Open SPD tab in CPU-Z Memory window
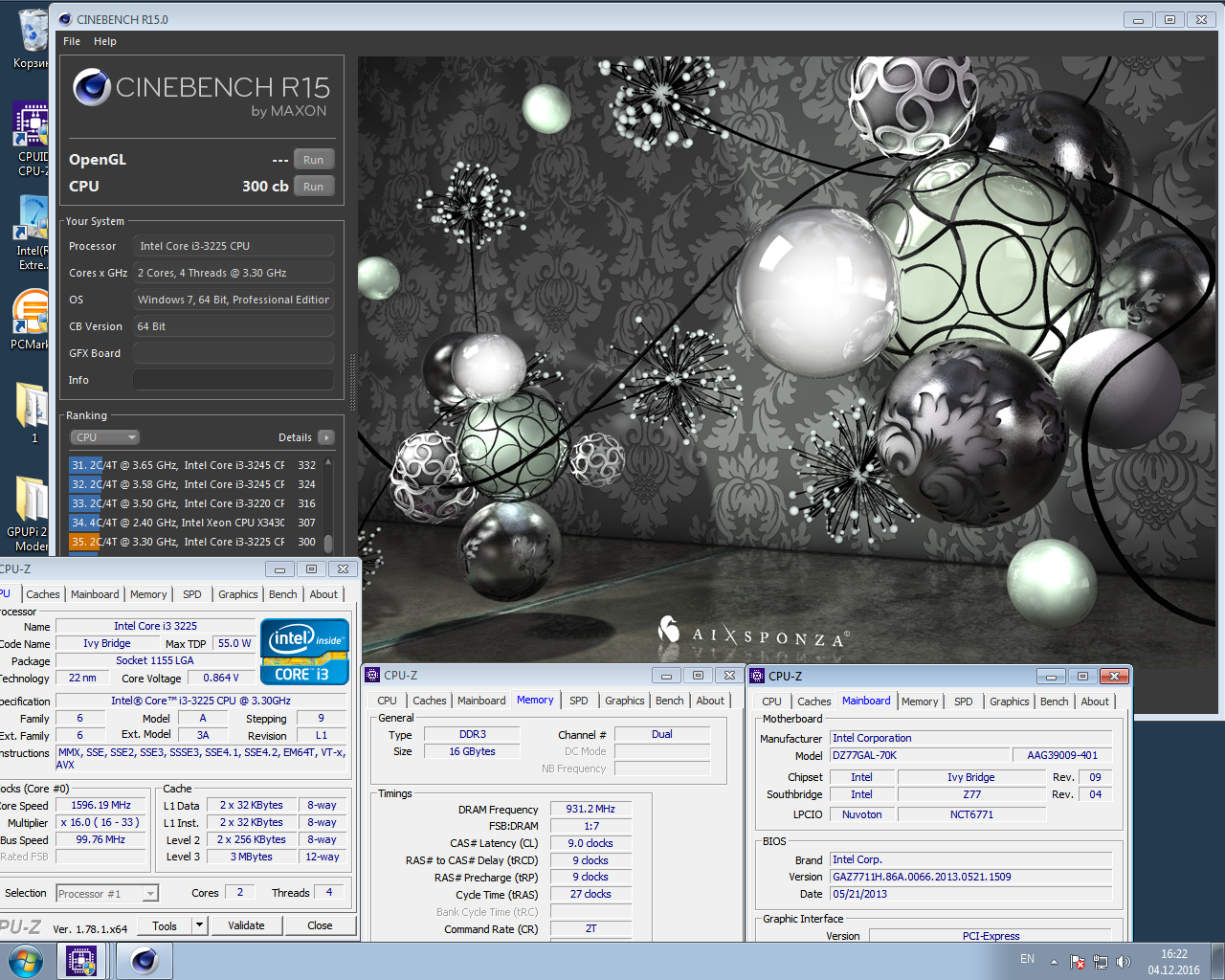Viewport: 1225px width, 980px height. click(579, 701)
